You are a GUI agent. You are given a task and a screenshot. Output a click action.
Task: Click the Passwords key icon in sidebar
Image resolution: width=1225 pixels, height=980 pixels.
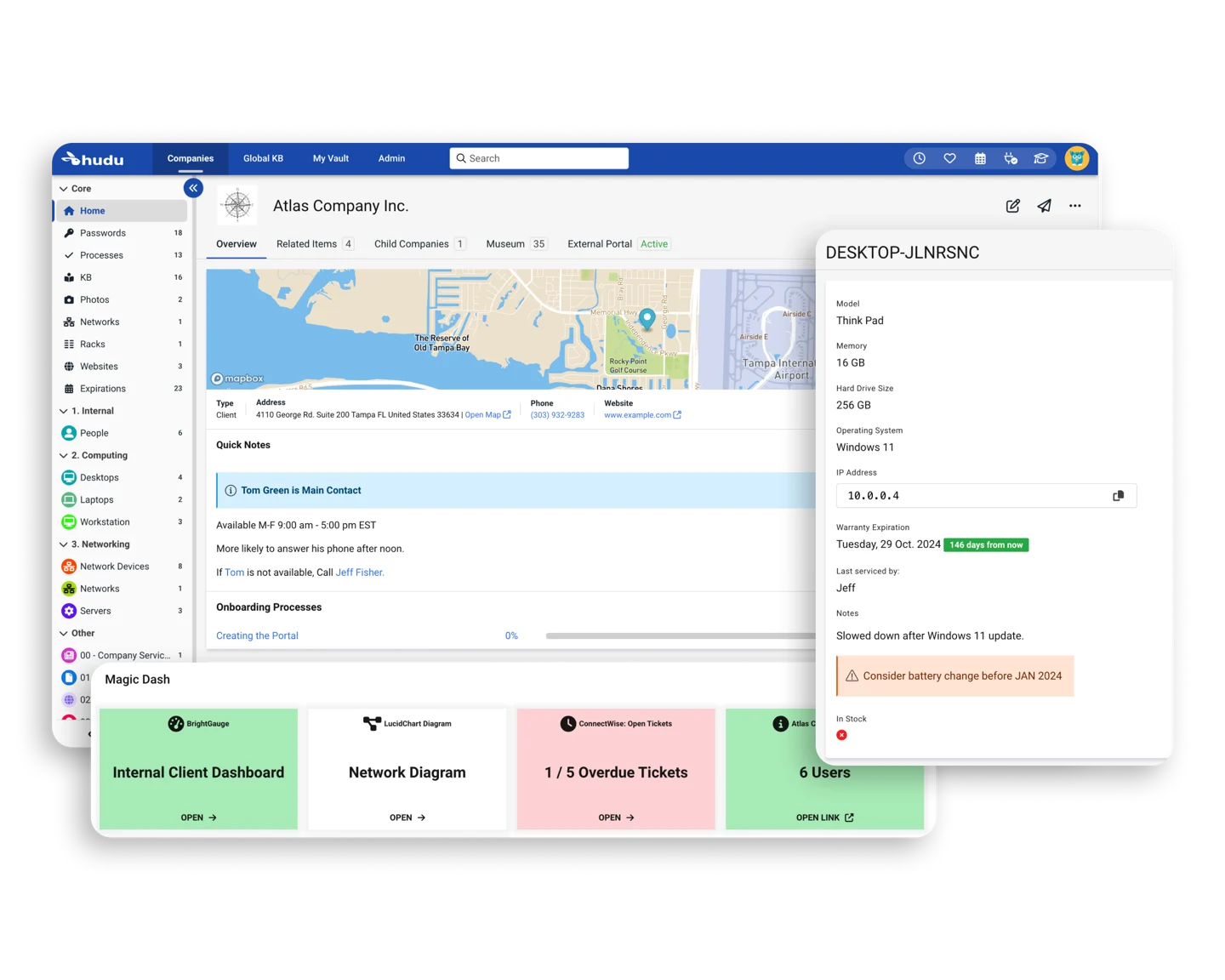pos(69,233)
